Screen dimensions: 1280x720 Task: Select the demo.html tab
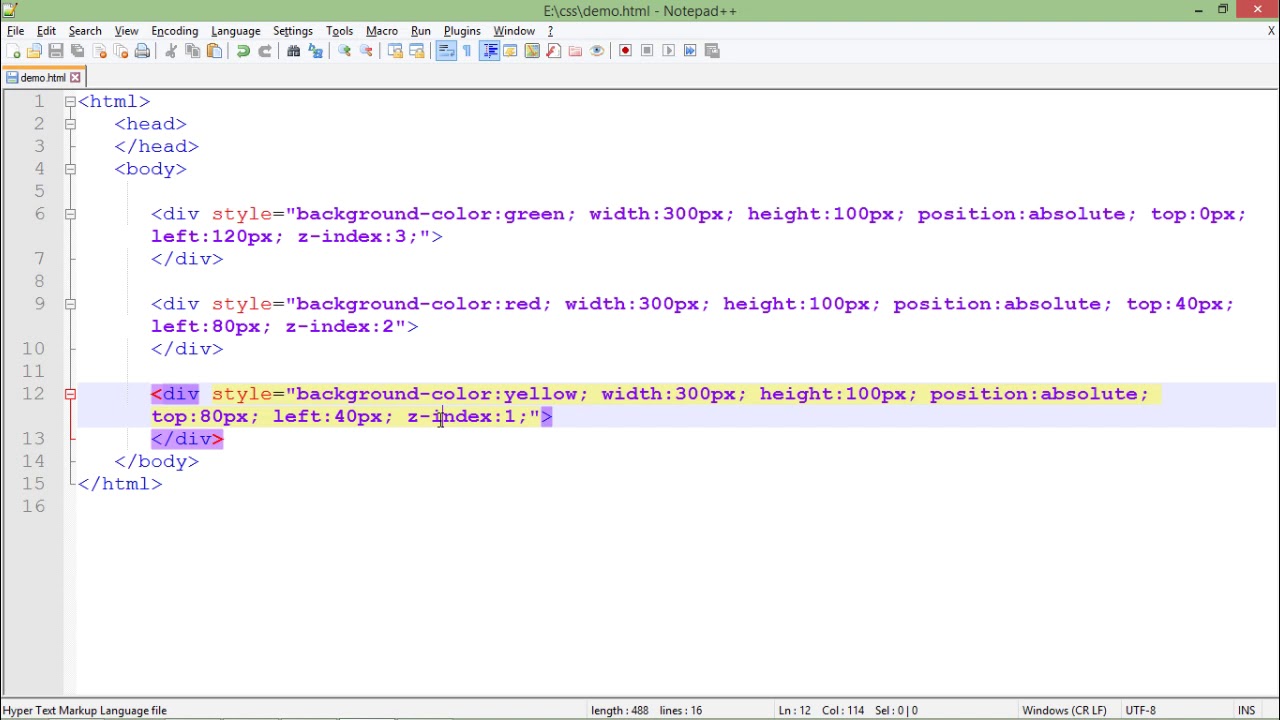(x=42, y=78)
